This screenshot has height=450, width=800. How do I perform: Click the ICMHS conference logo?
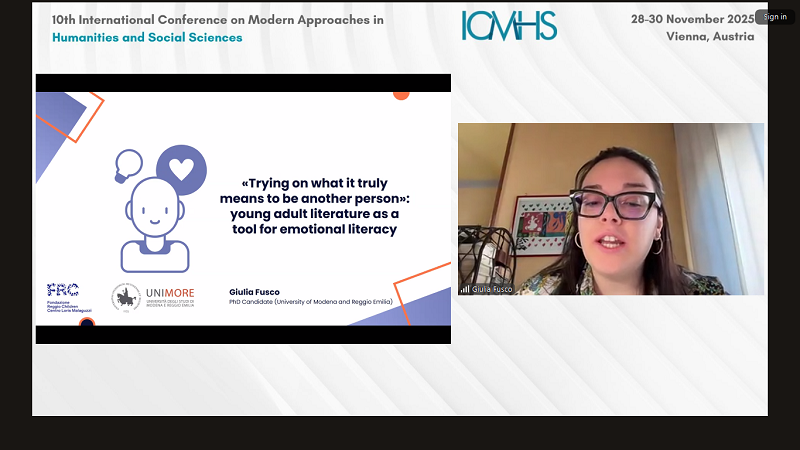click(509, 26)
